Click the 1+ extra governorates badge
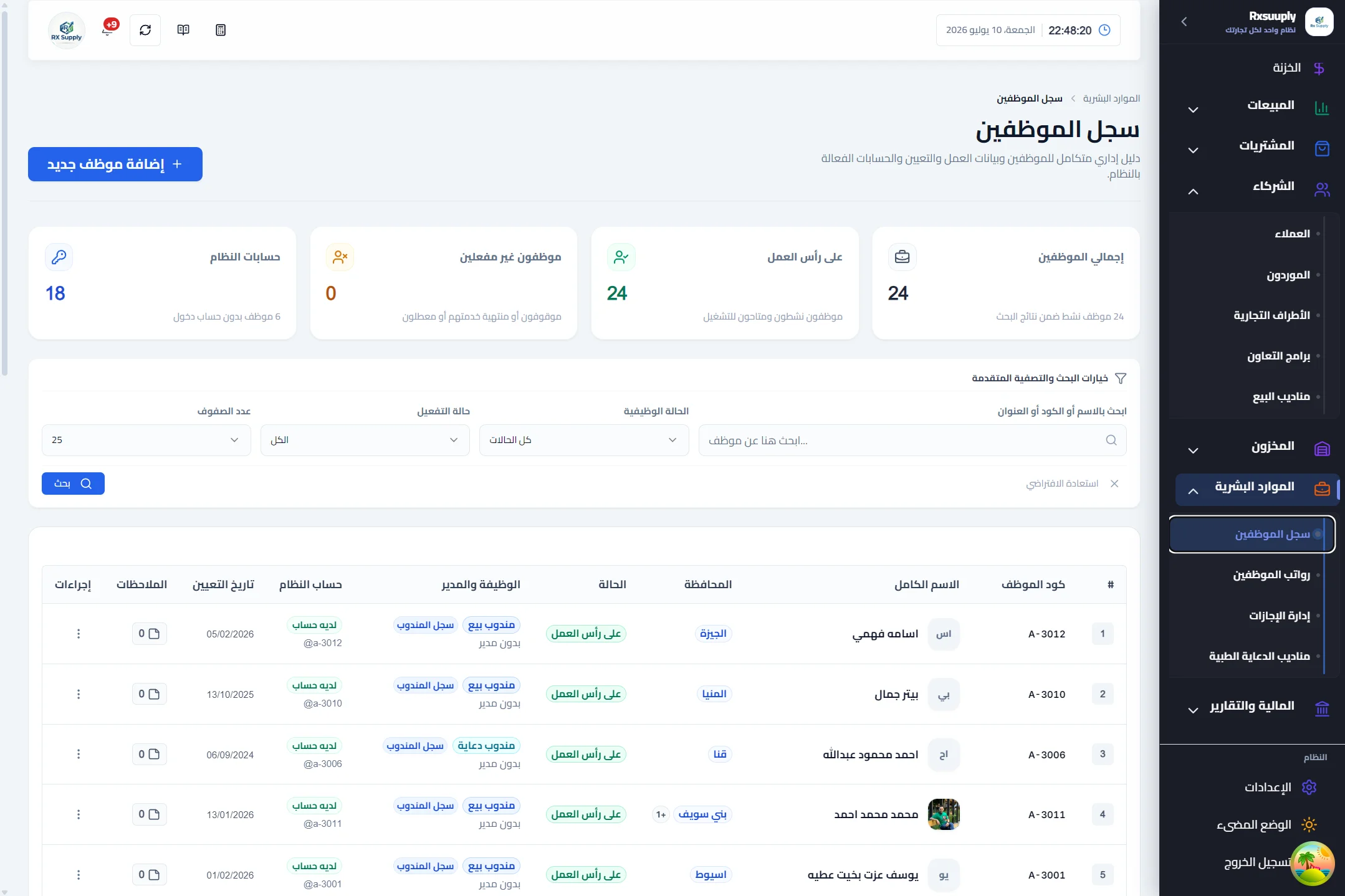The height and width of the screenshot is (896, 1345). point(661,814)
